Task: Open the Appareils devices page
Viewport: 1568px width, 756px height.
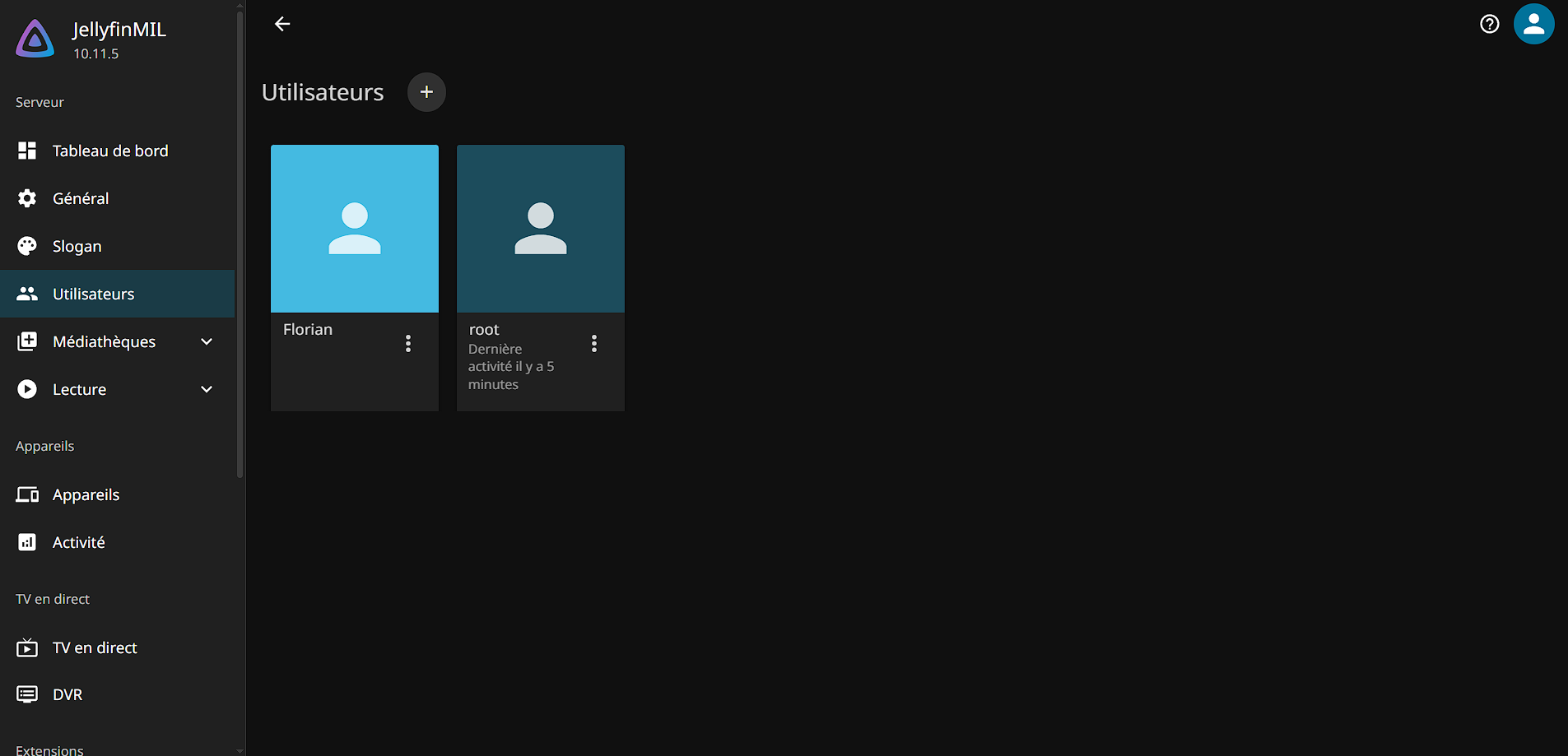Action: [x=86, y=494]
